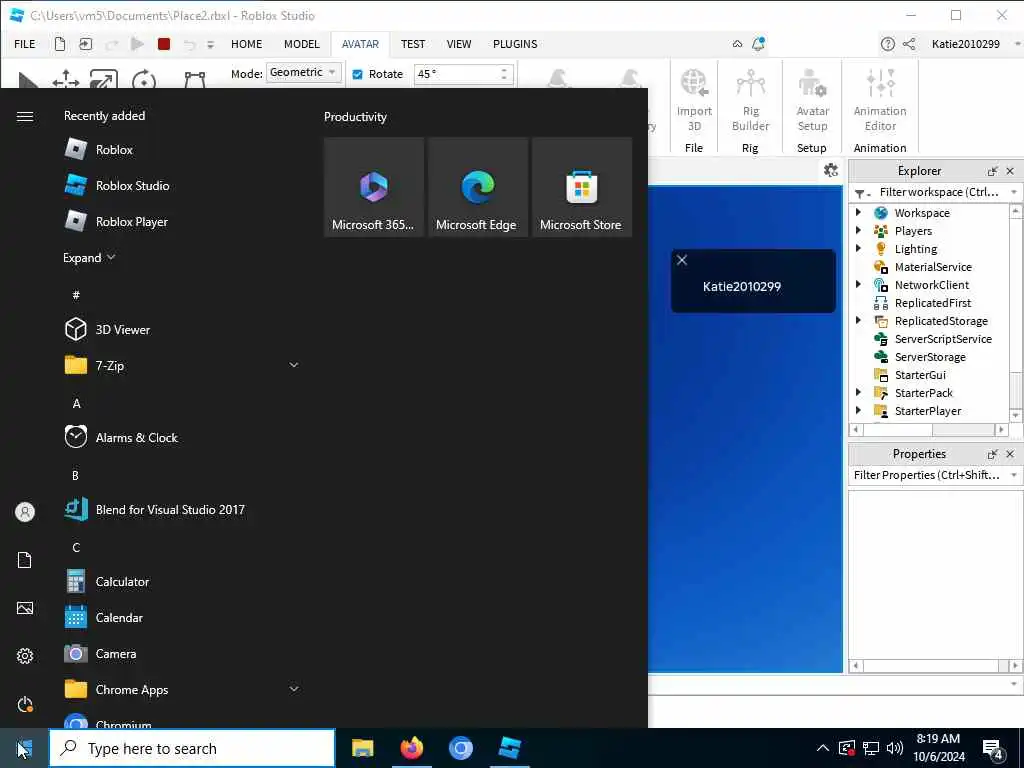
Task: Open File Explorer from taskbar
Action: [x=362, y=748]
